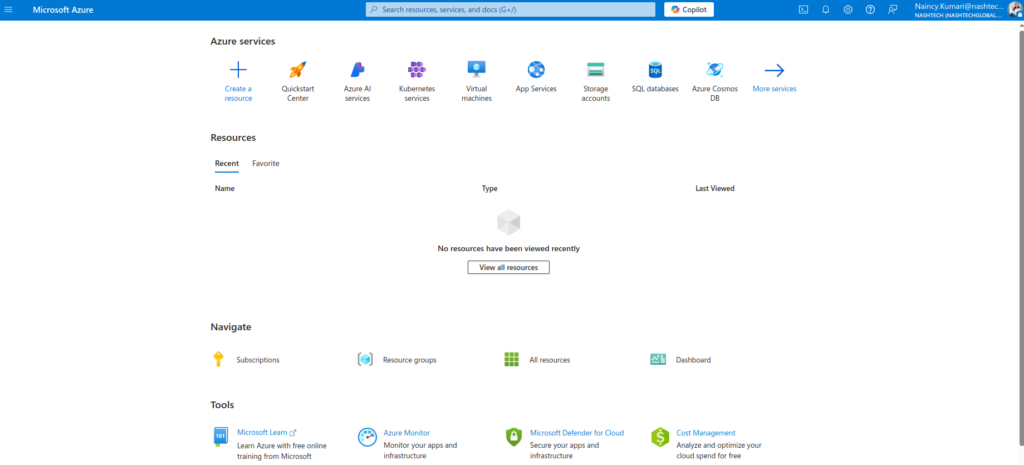Open notifications bell icon

[825, 9]
